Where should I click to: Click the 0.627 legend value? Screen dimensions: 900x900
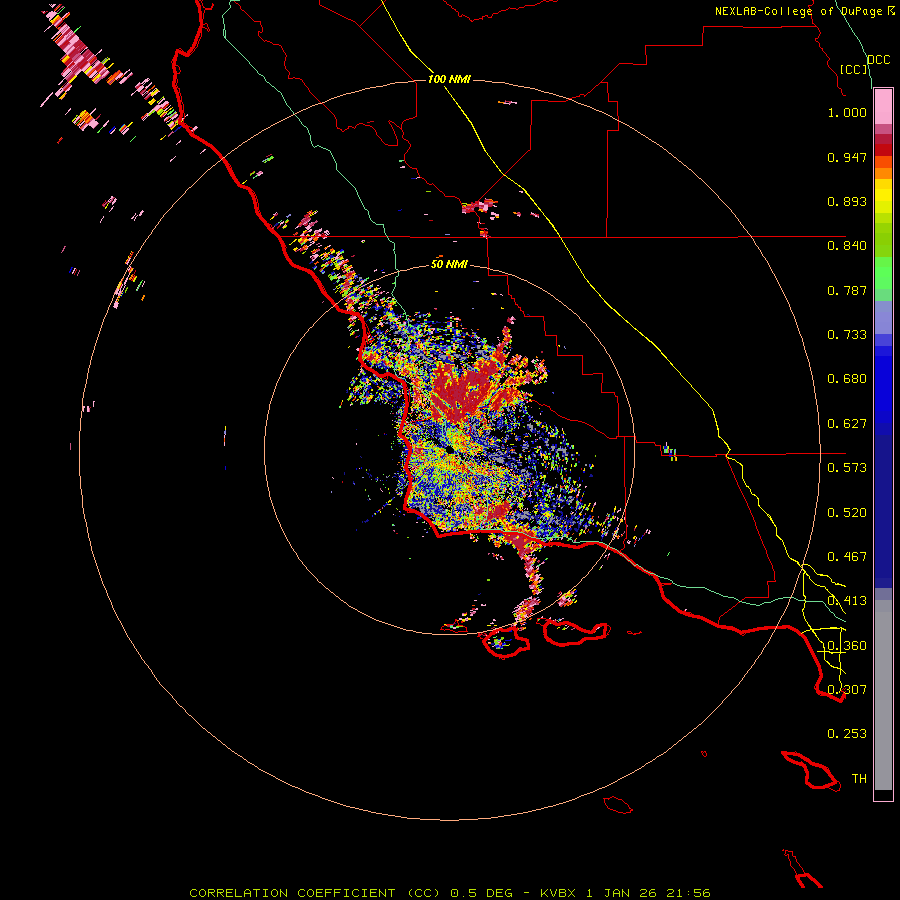coord(847,424)
